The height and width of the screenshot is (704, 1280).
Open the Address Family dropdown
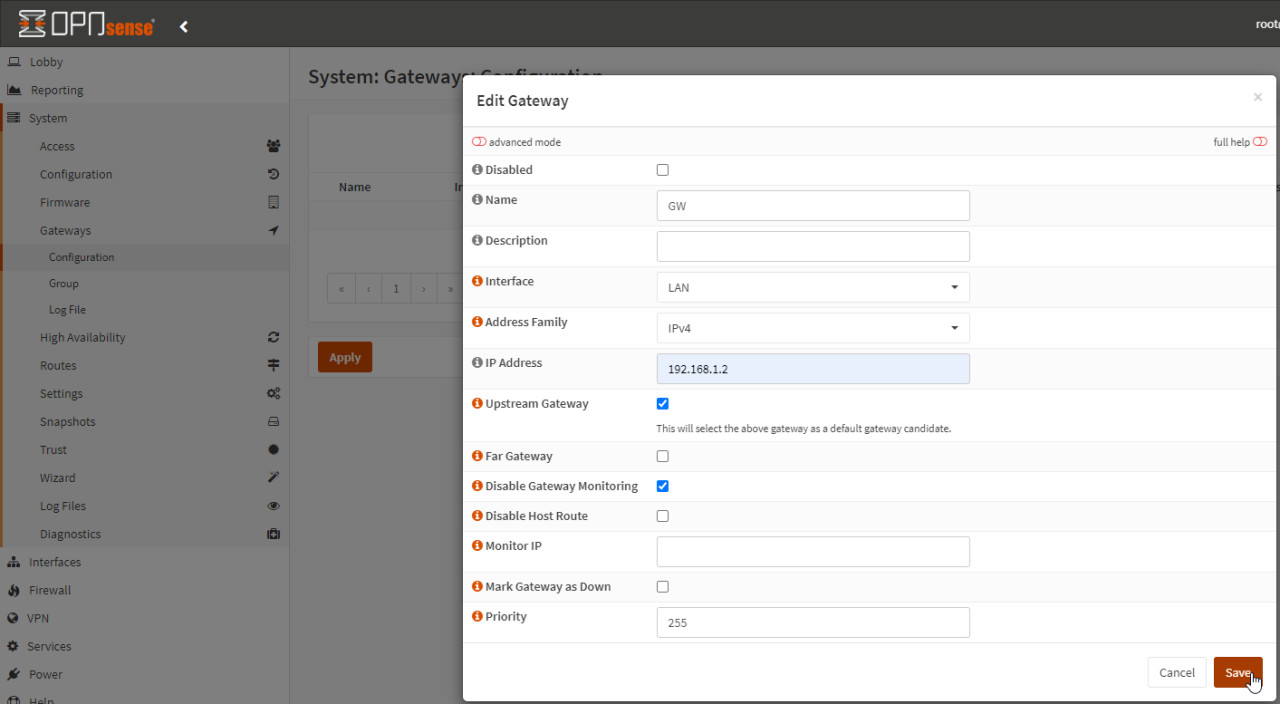pyautogui.click(x=812, y=328)
